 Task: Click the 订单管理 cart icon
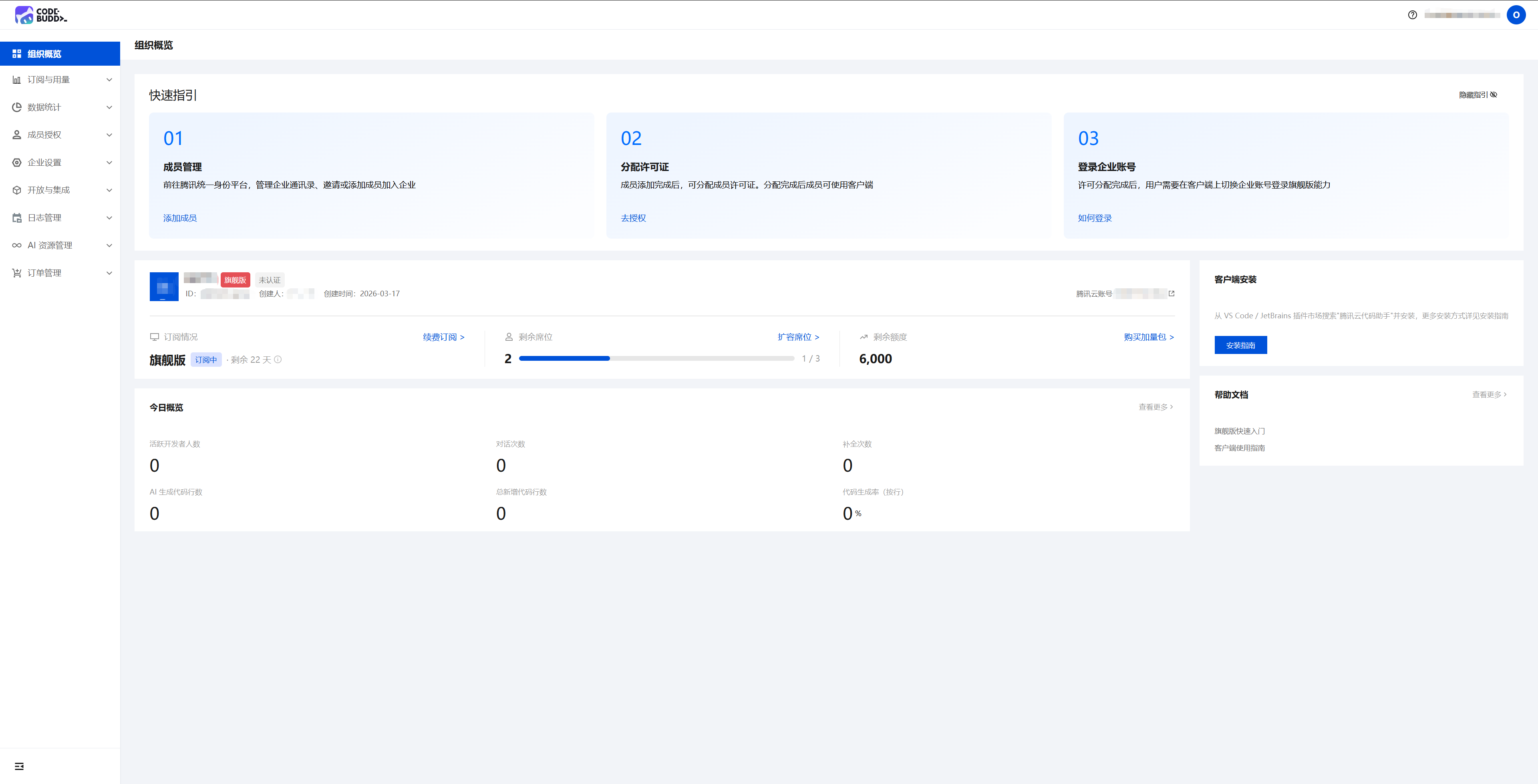[17, 273]
